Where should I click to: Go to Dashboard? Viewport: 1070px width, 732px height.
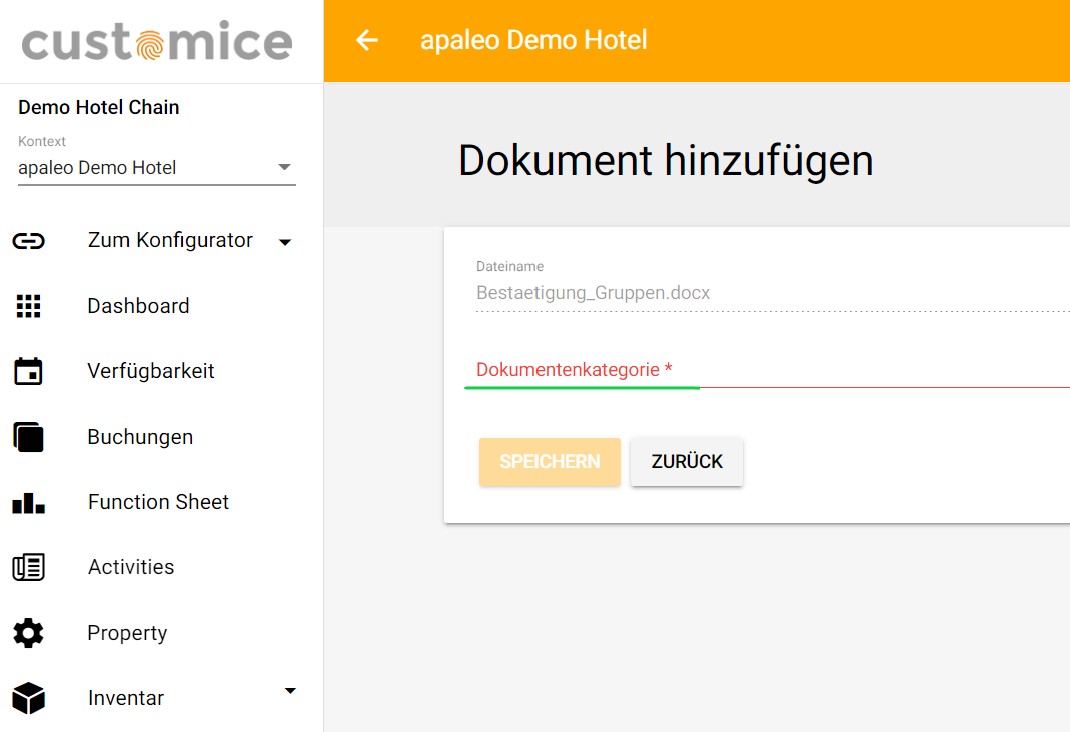click(139, 306)
